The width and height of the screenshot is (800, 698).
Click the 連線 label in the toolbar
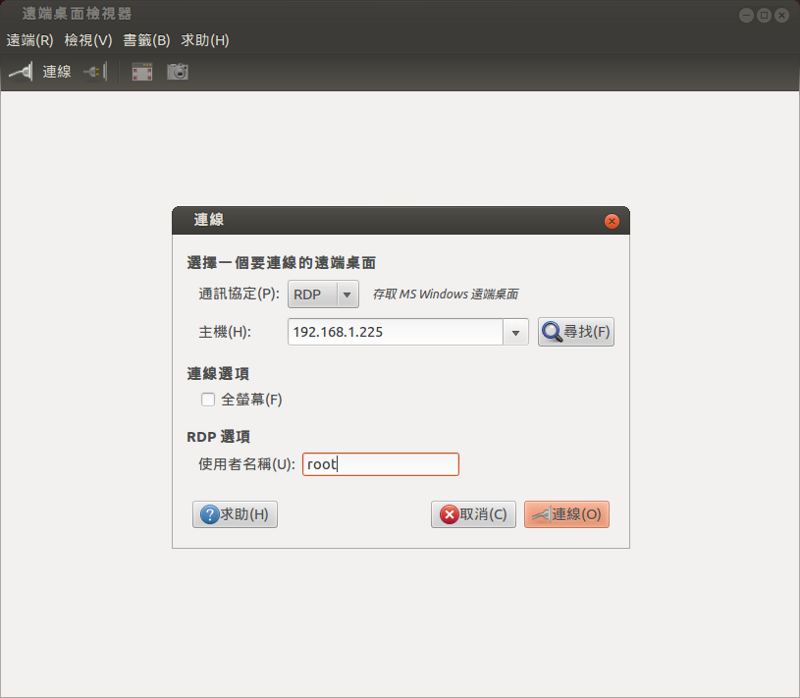point(57,71)
